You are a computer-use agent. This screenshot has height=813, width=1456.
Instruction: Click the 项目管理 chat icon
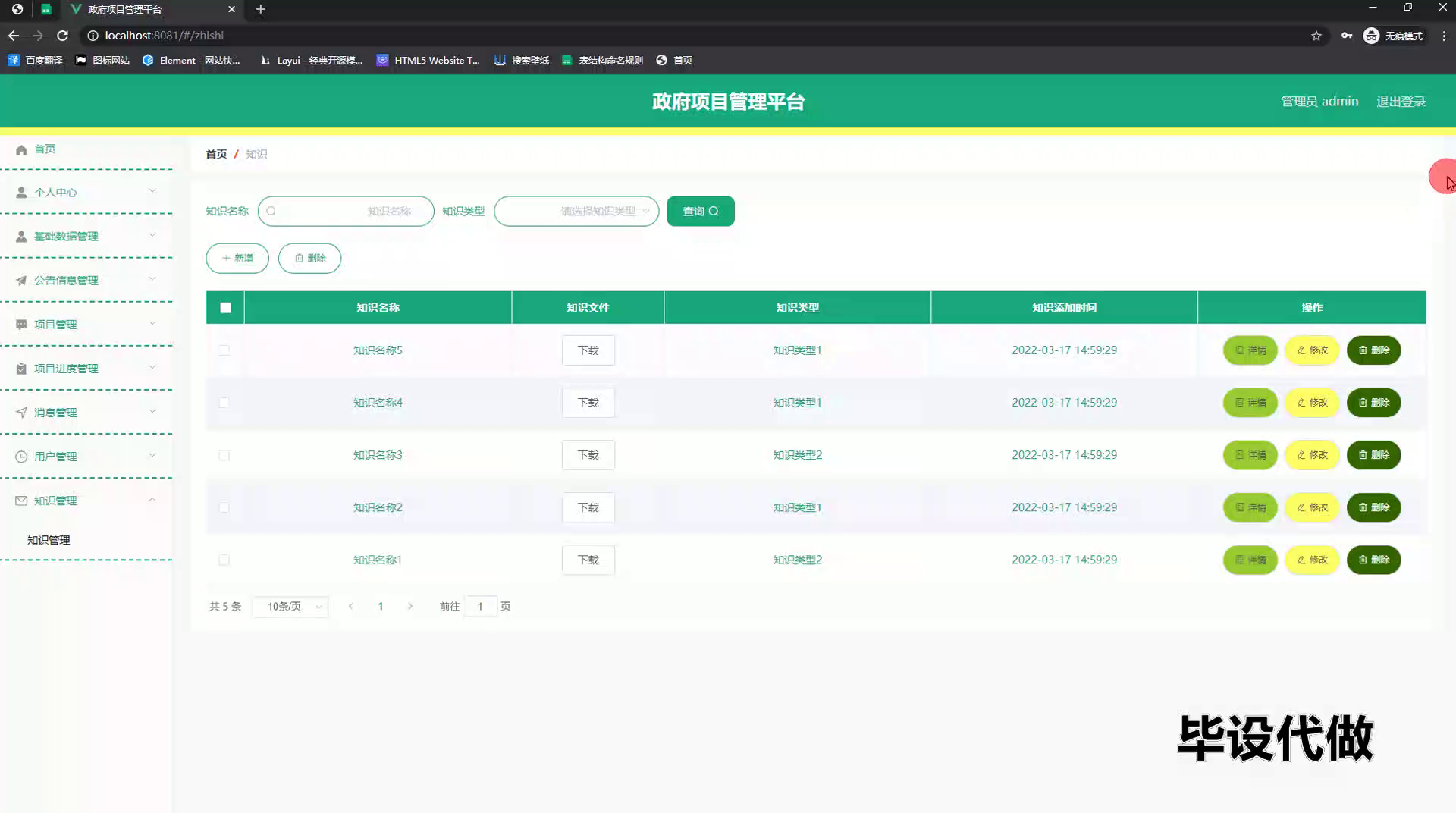(x=21, y=325)
